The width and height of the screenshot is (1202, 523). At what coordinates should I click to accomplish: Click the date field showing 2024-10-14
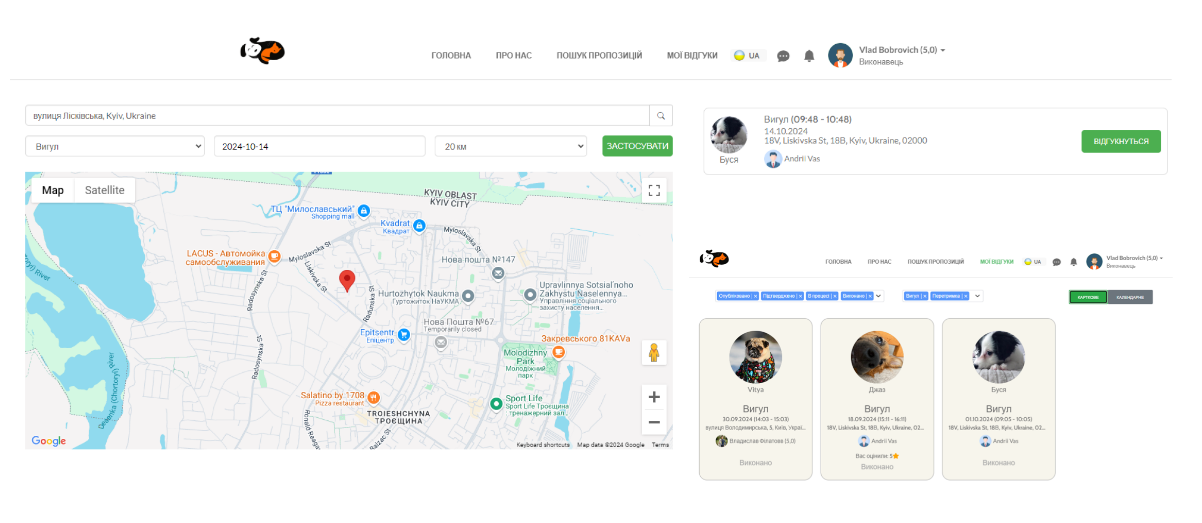coord(319,146)
